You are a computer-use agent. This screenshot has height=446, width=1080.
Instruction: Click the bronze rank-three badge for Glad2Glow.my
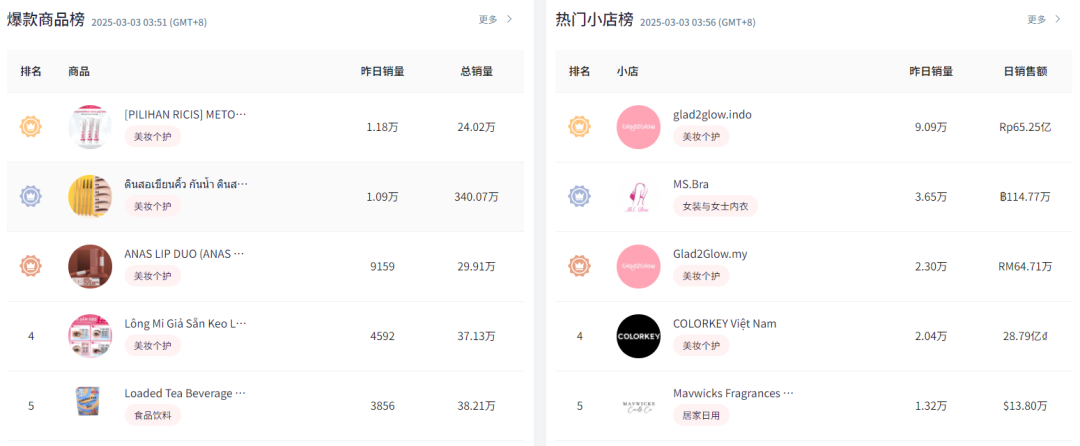(x=579, y=266)
